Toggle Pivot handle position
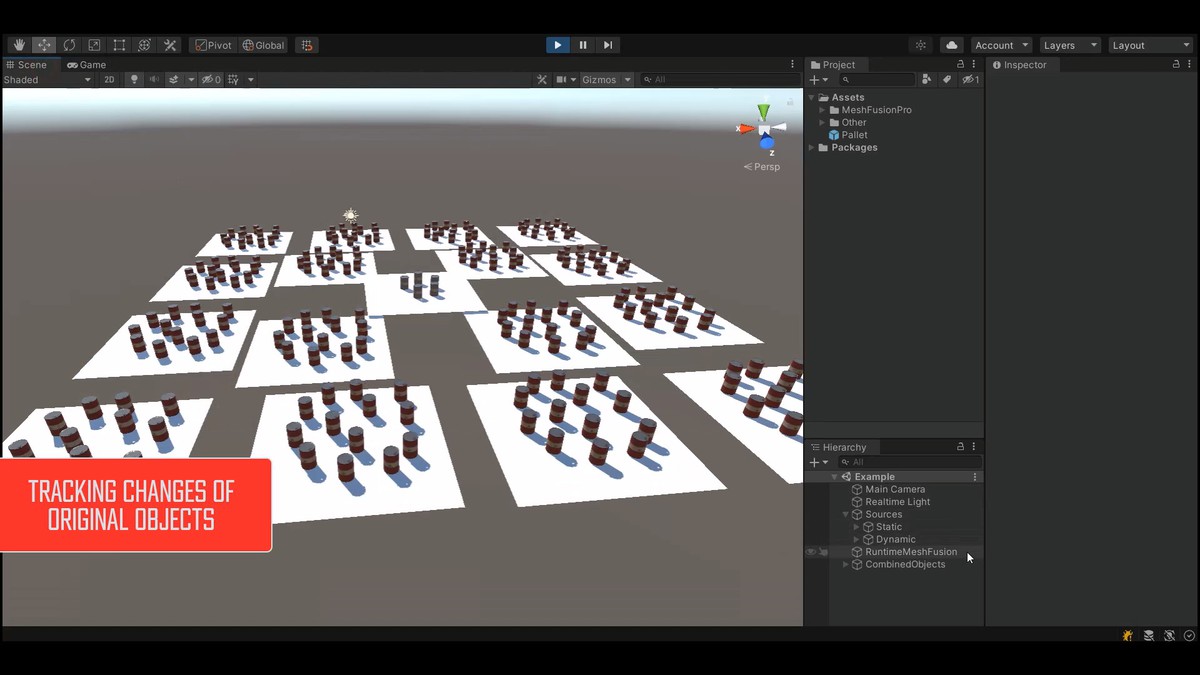Image resolution: width=1200 pixels, height=675 pixels. pos(213,45)
